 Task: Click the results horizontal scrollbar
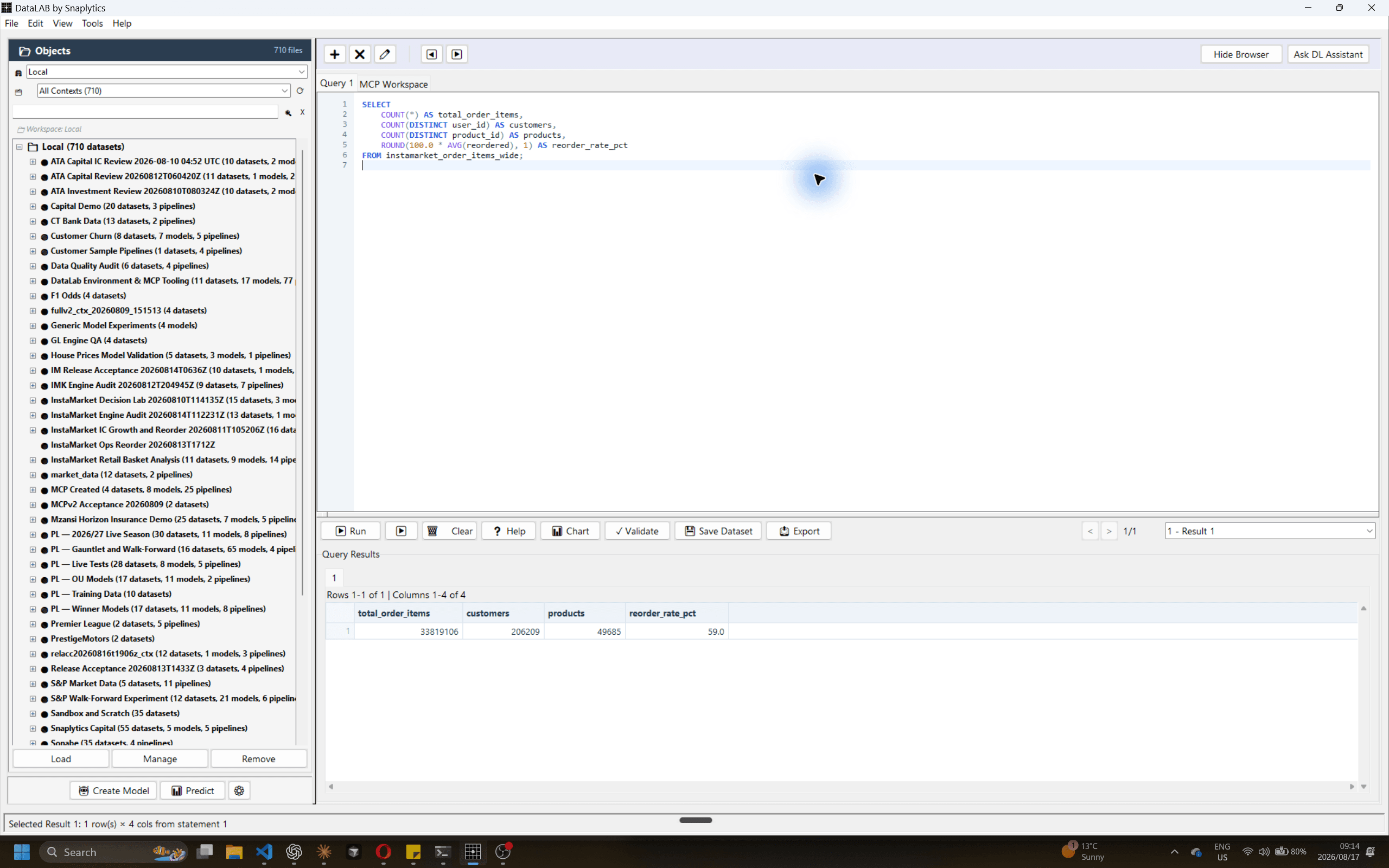point(841,787)
